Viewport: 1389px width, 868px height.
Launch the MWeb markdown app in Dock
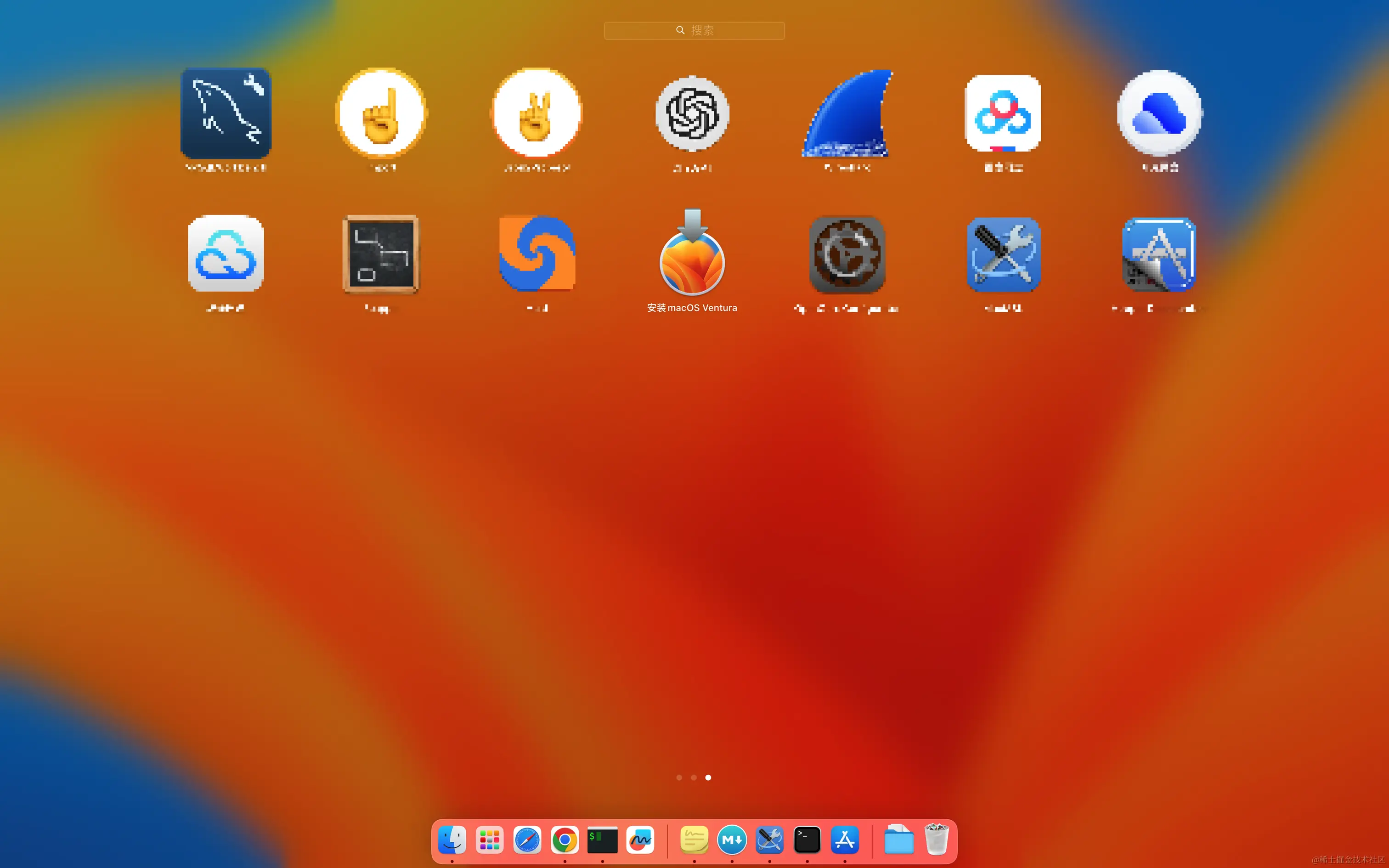coord(731,840)
